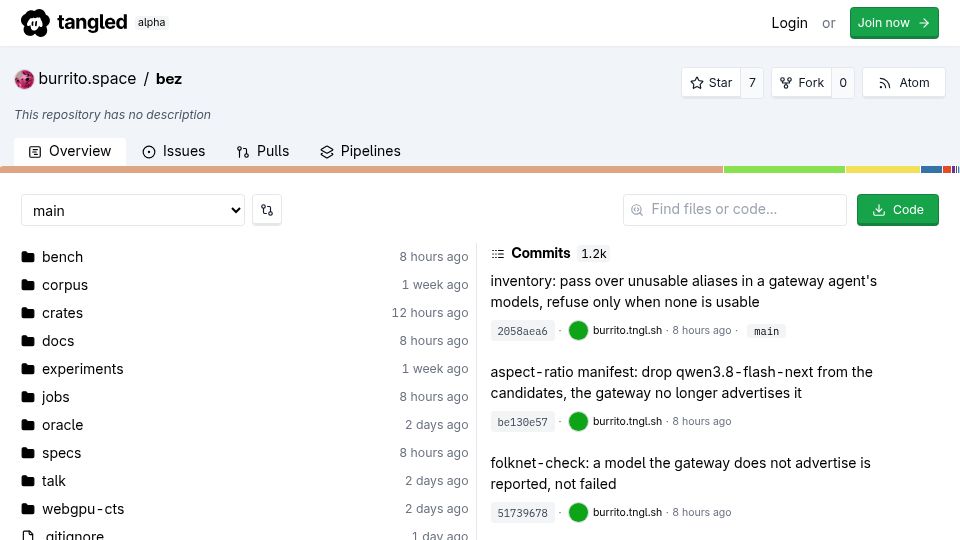The image size is (960, 540).
Task: Open the aspect-ratio manifest commit message
Action: 681,383
